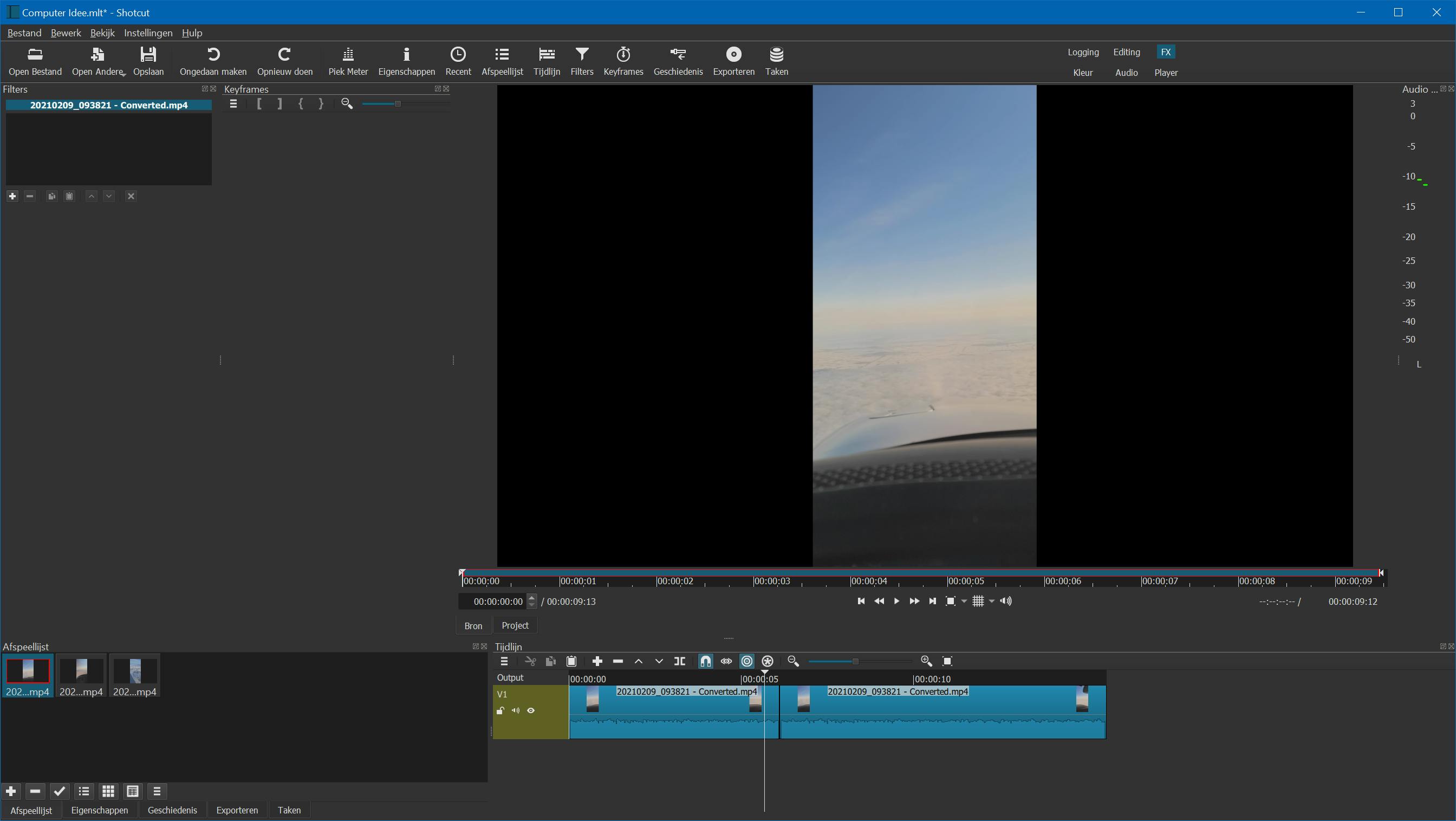
Task: Click the Exporteren toolbar icon
Action: click(x=733, y=61)
